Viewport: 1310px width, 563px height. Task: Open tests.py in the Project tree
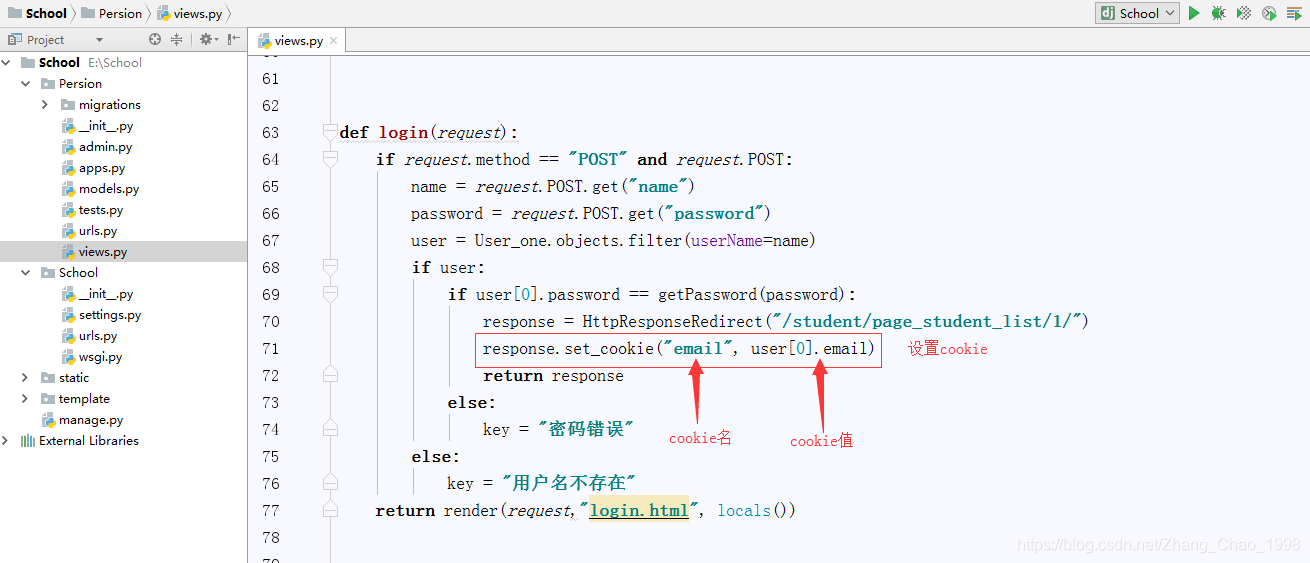tap(101, 209)
